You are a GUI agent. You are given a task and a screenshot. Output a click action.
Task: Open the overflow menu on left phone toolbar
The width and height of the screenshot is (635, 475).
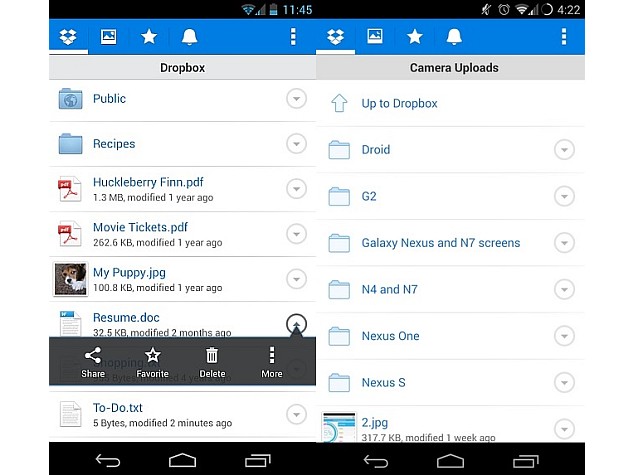pos(293,37)
